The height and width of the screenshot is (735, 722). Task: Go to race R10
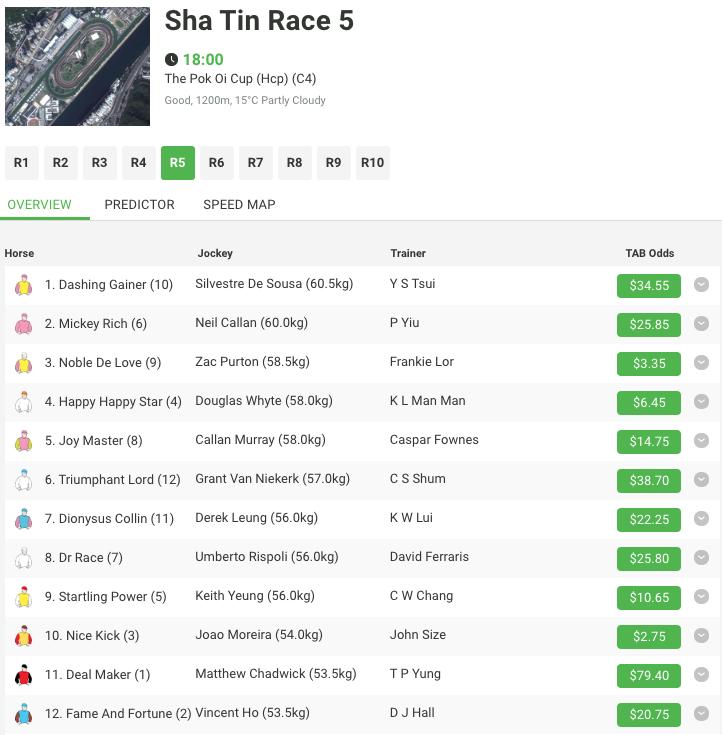coord(372,163)
